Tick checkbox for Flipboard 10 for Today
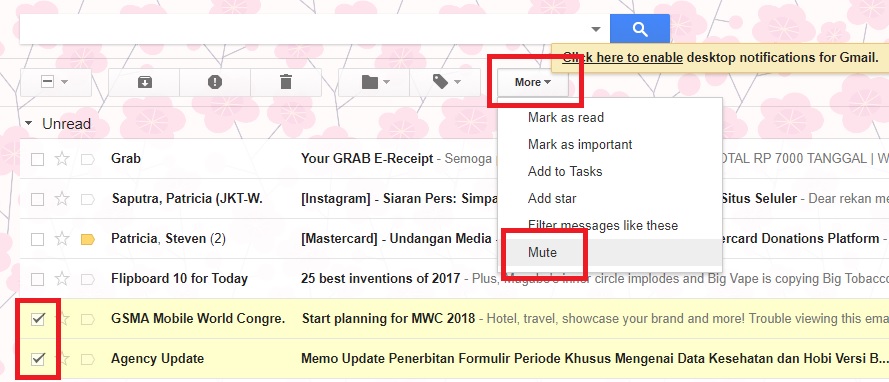The height and width of the screenshot is (382, 889). pos(37,279)
